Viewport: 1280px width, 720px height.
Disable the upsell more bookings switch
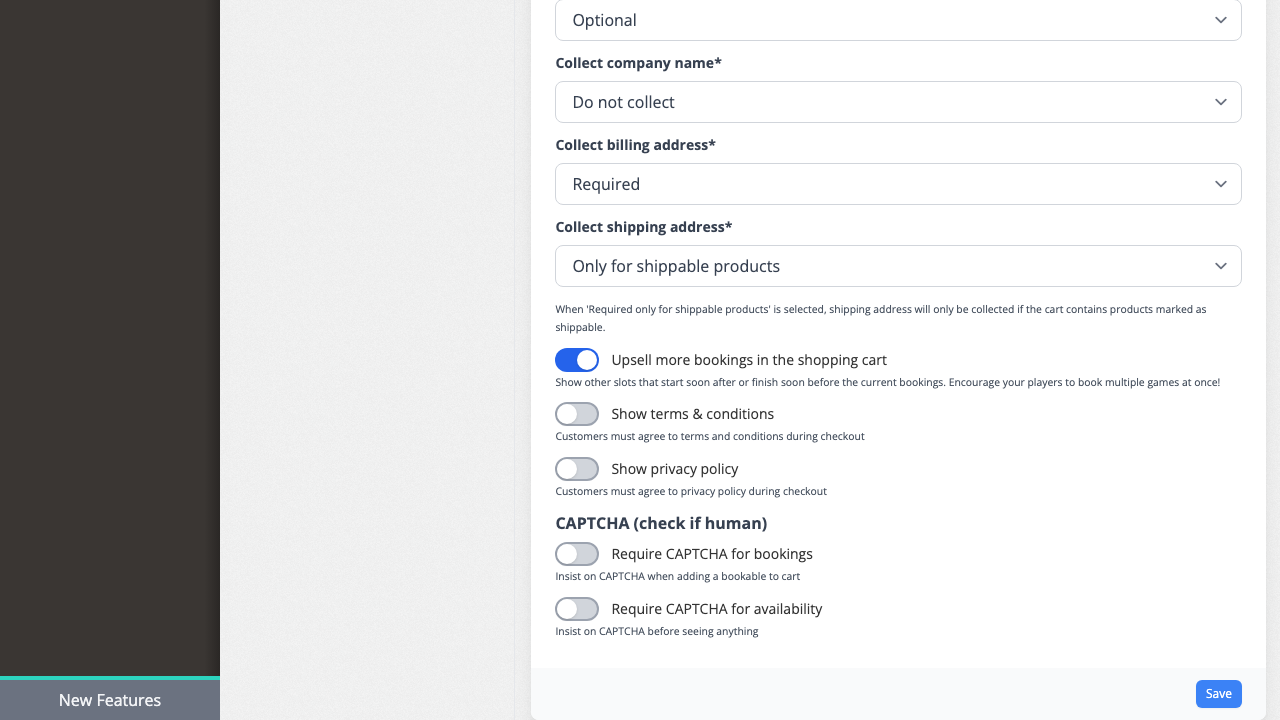tap(577, 360)
